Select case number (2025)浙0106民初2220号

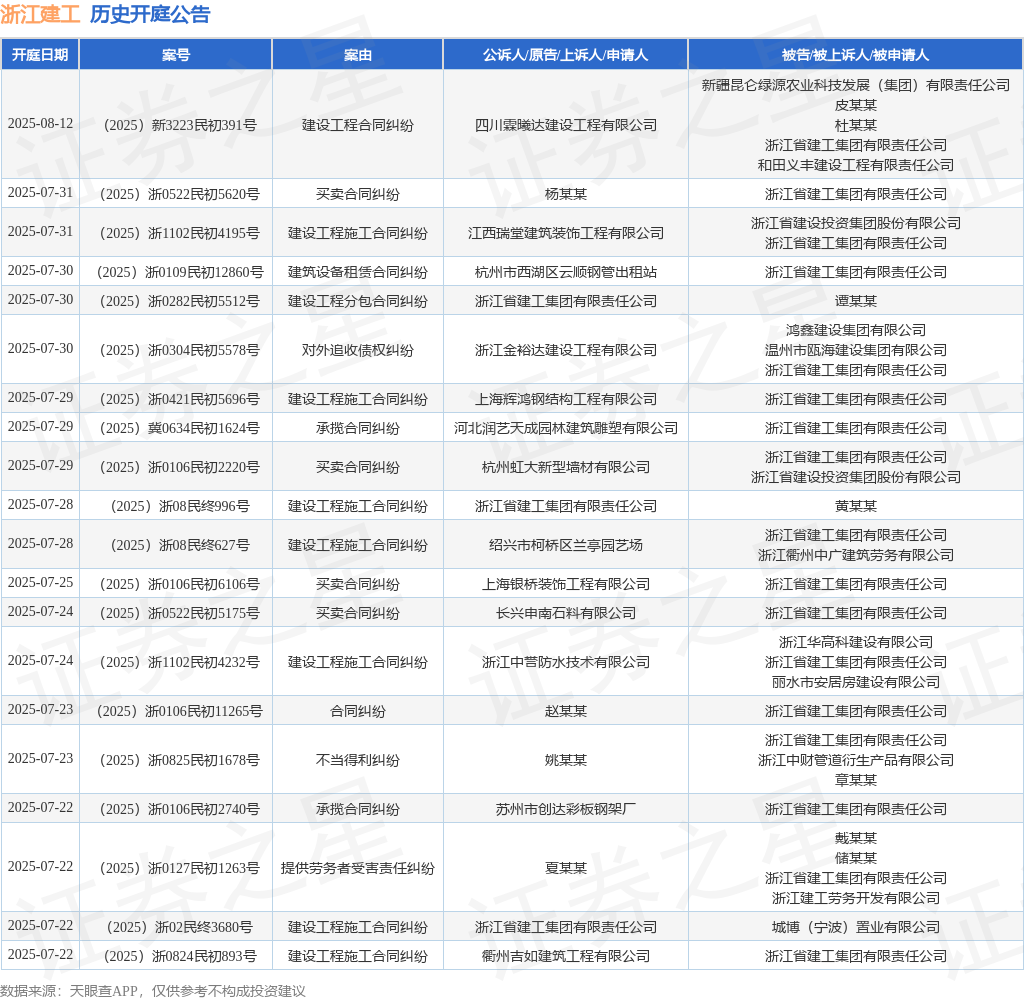coord(180,467)
